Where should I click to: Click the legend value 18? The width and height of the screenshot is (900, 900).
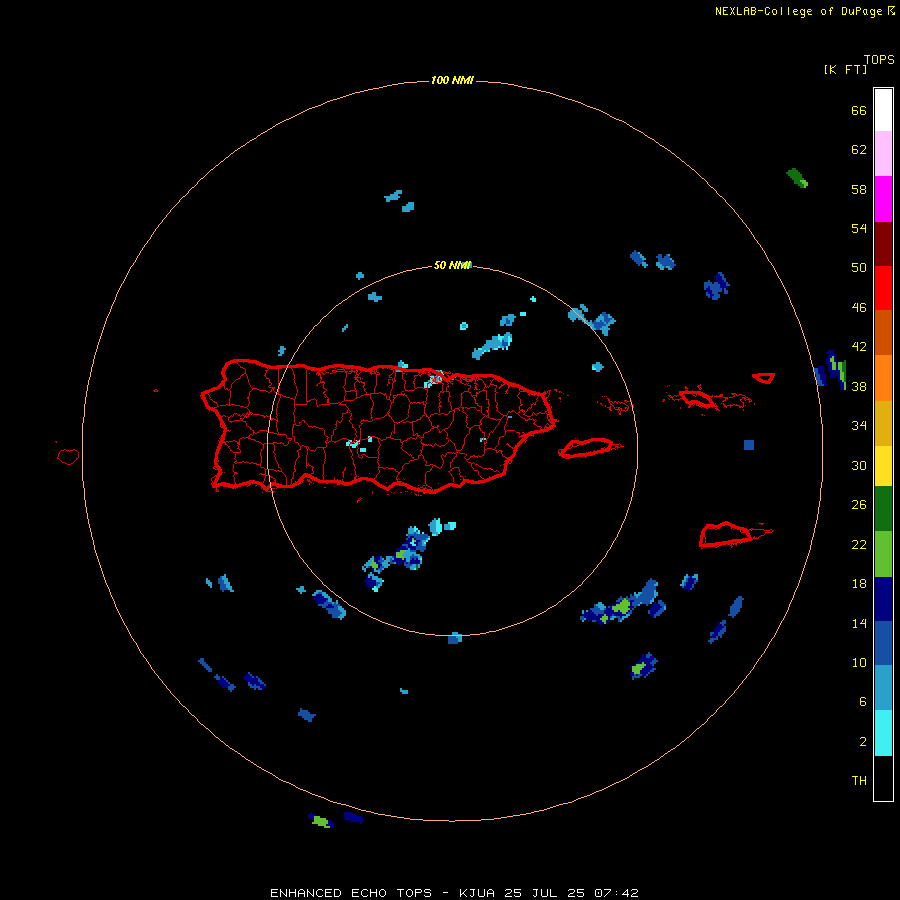(x=859, y=584)
